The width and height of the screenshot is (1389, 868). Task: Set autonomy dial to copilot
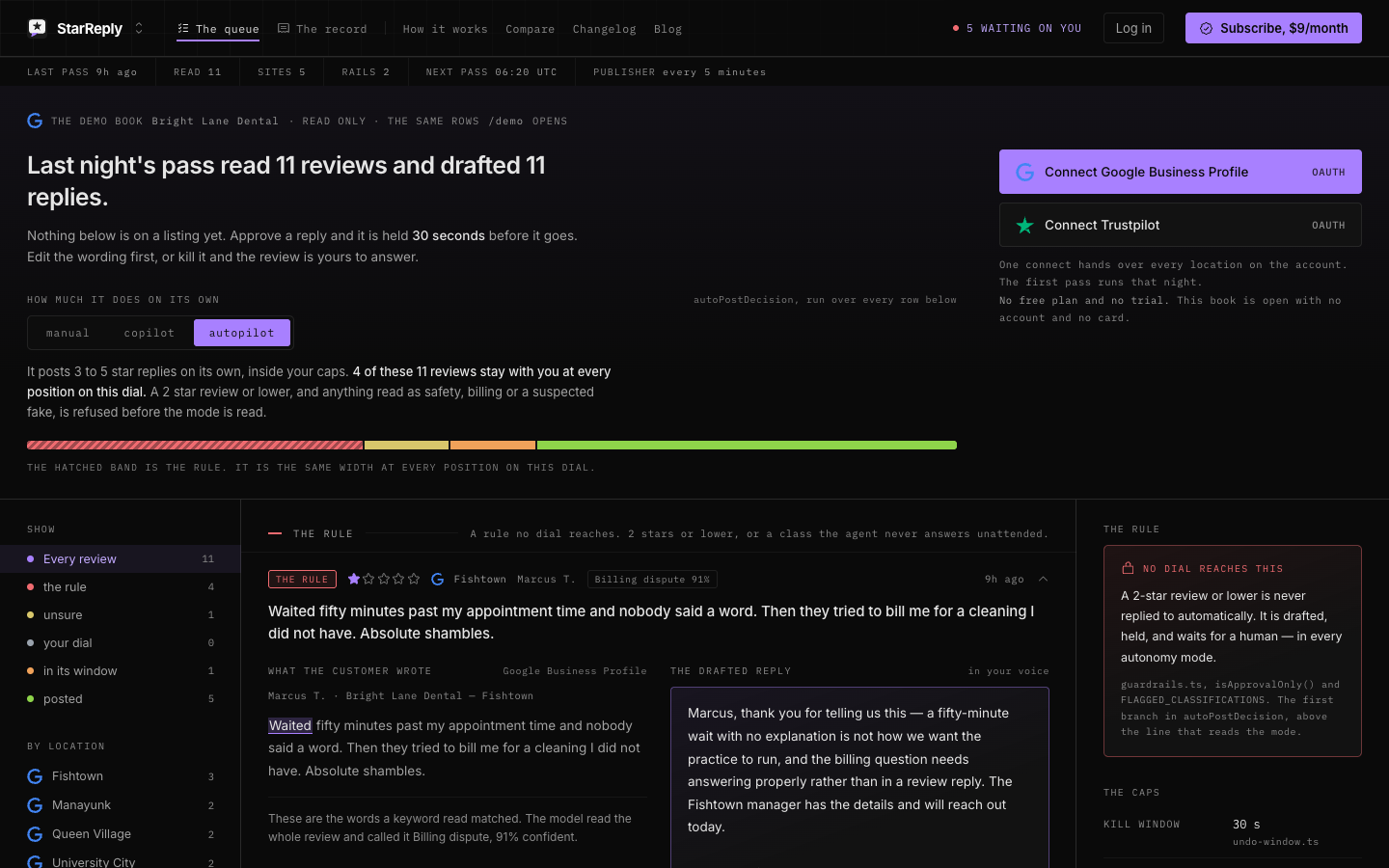[x=150, y=333]
